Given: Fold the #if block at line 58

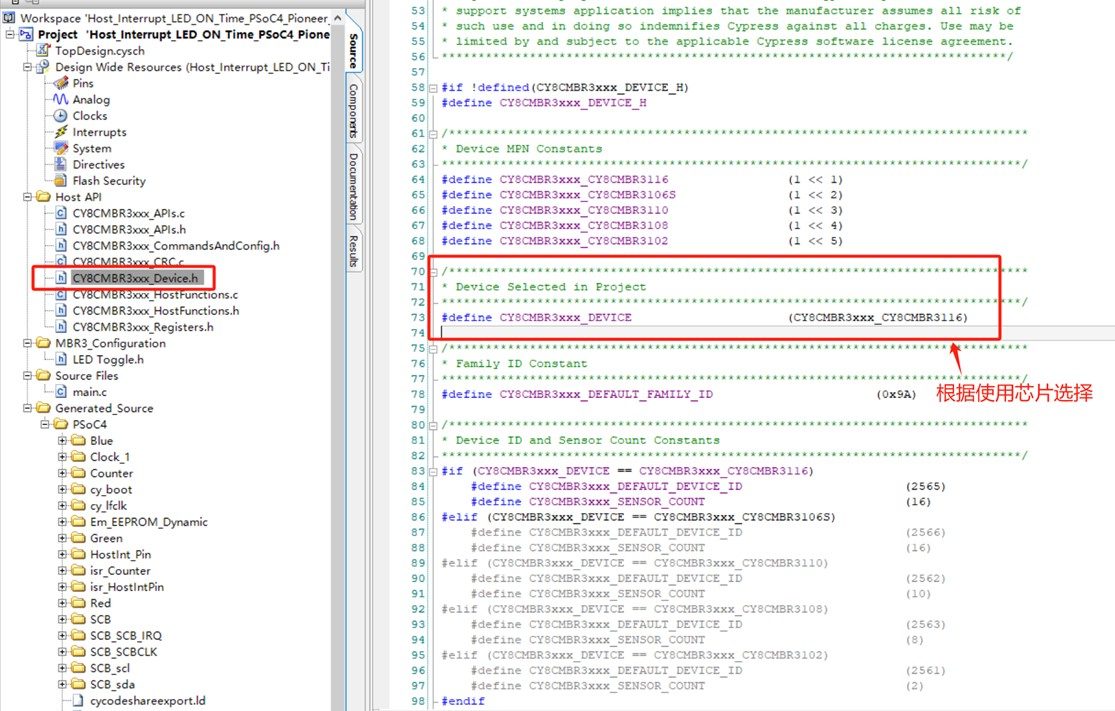Looking at the screenshot, I should 432,88.
